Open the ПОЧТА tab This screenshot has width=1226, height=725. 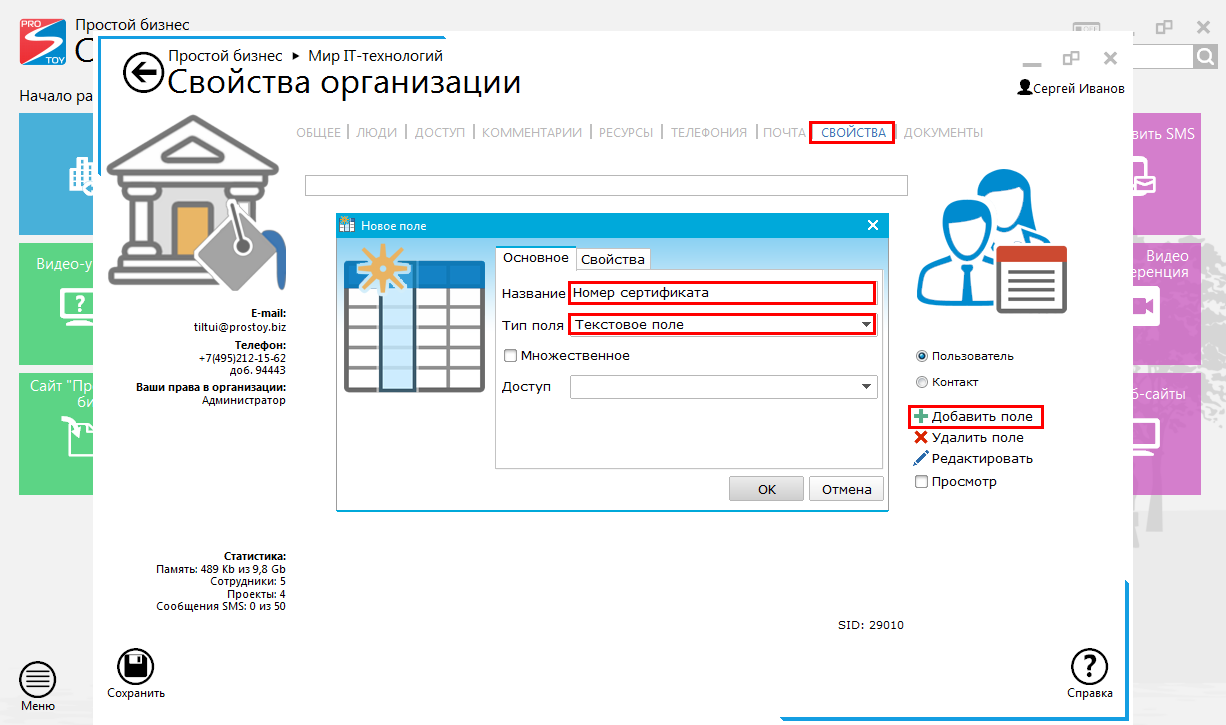784,132
